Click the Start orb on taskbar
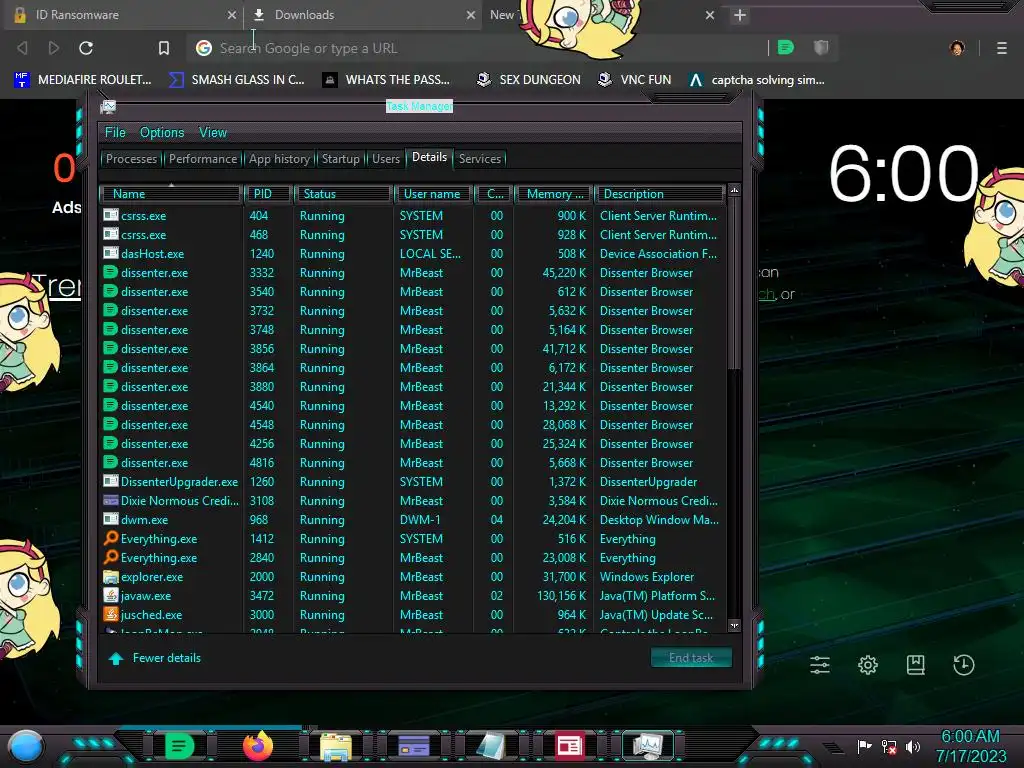 (x=26, y=746)
